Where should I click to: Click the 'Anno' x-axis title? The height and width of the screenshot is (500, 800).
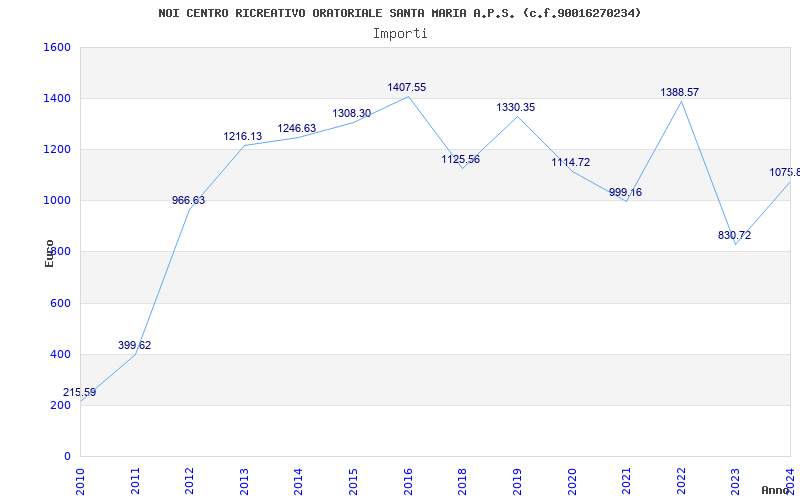(x=776, y=490)
